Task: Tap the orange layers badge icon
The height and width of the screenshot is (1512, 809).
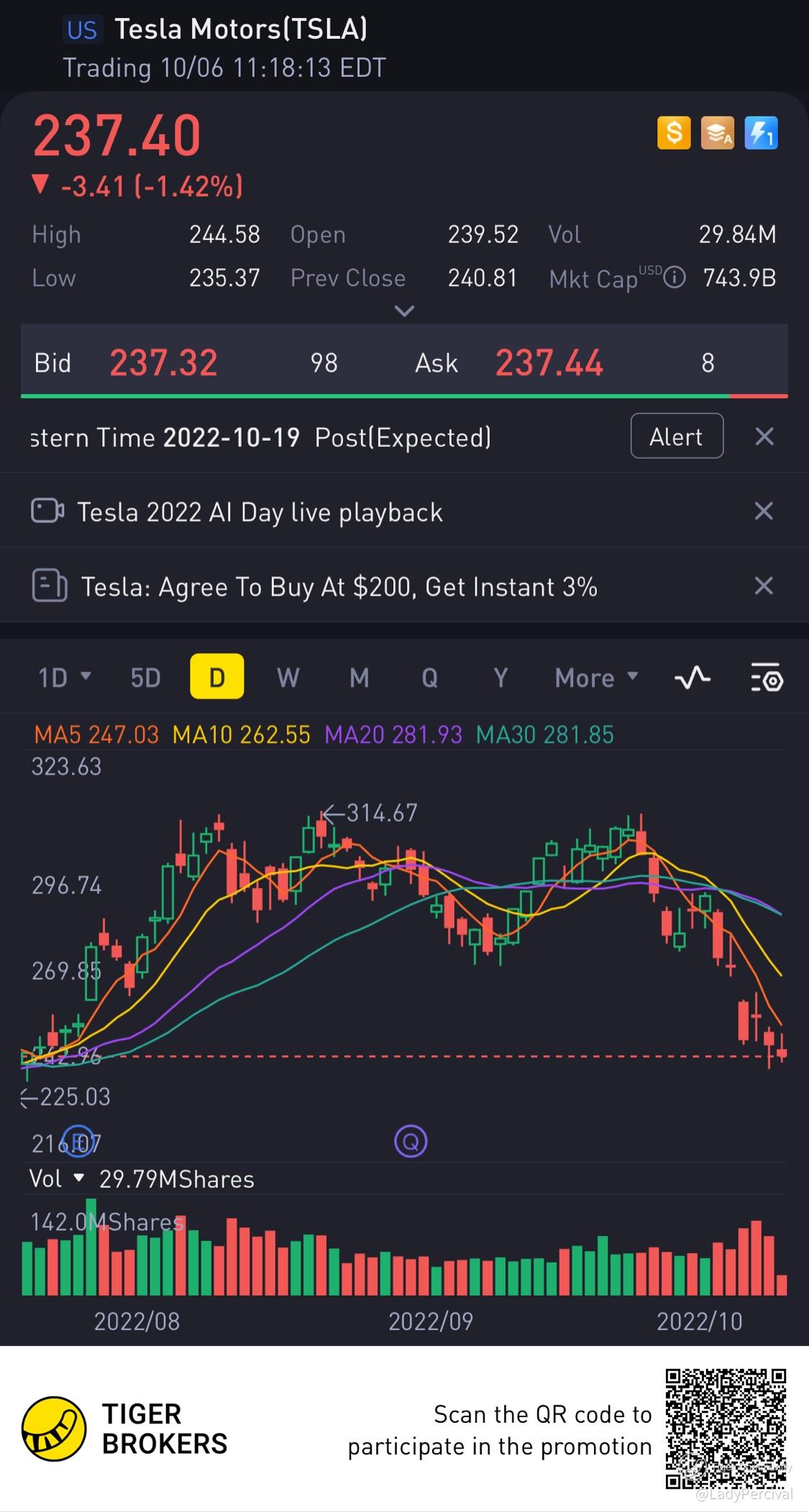Action: (x=717, y=133)
